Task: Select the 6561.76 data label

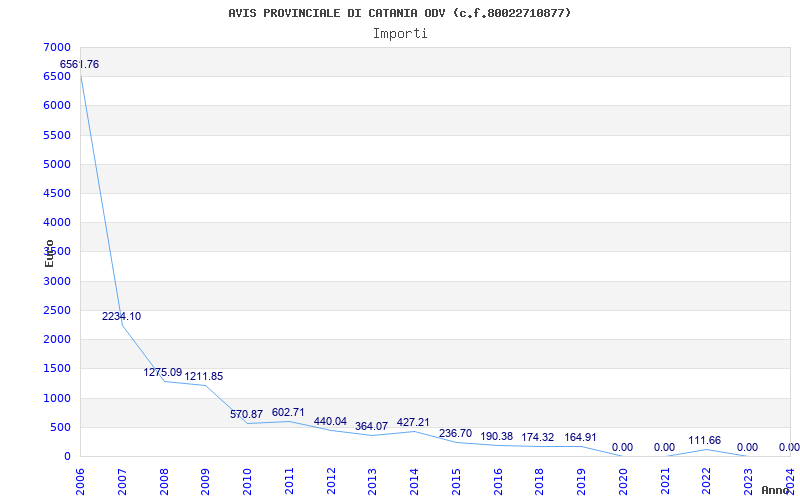Action: 80,64
